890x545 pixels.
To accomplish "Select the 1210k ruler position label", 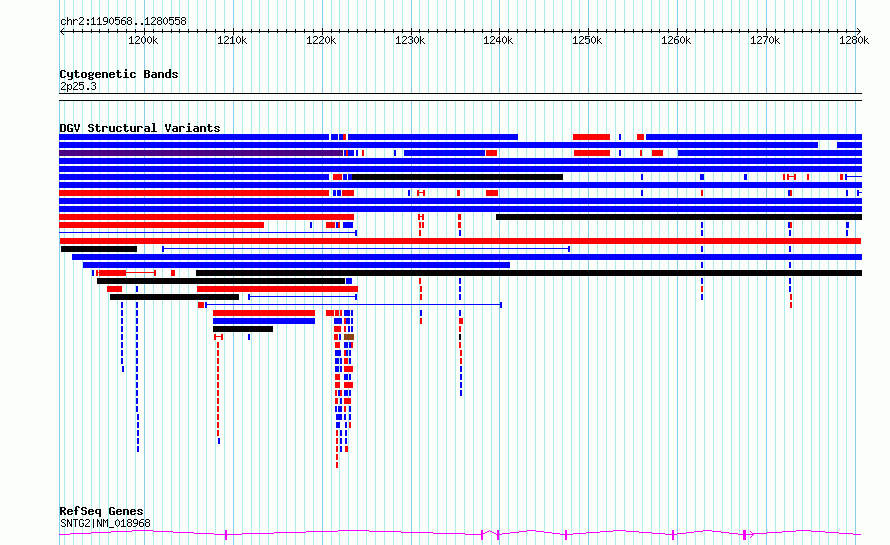I will click(x=232, y=40).
